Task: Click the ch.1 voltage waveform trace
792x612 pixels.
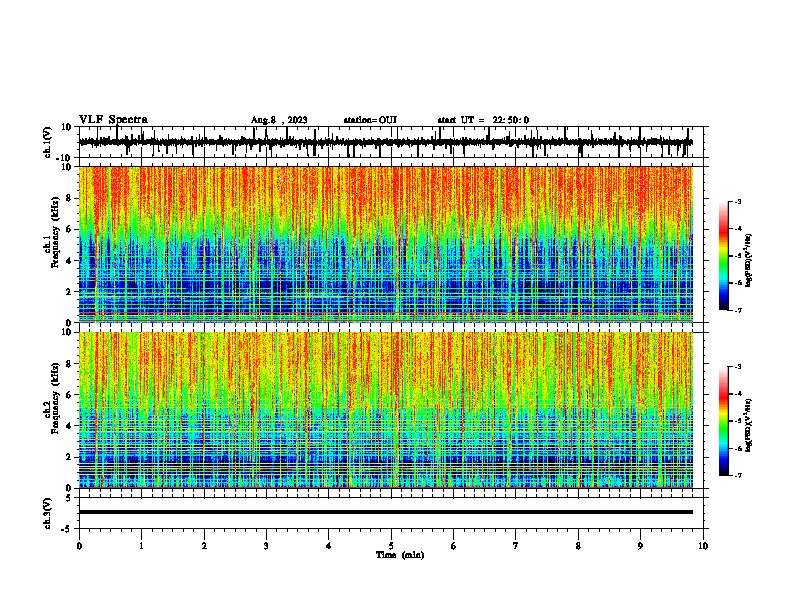Action: [385, 142]
